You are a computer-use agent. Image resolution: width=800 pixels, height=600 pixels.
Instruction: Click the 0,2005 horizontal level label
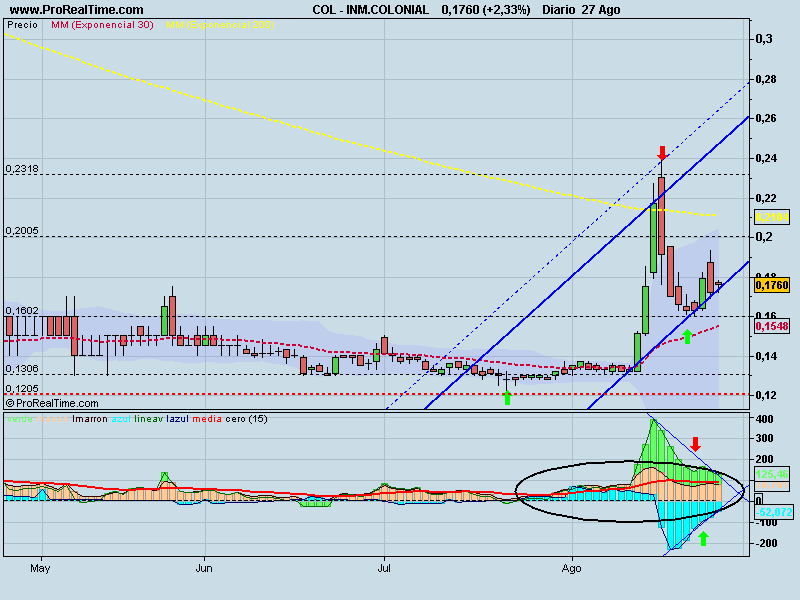click(22, 231)
